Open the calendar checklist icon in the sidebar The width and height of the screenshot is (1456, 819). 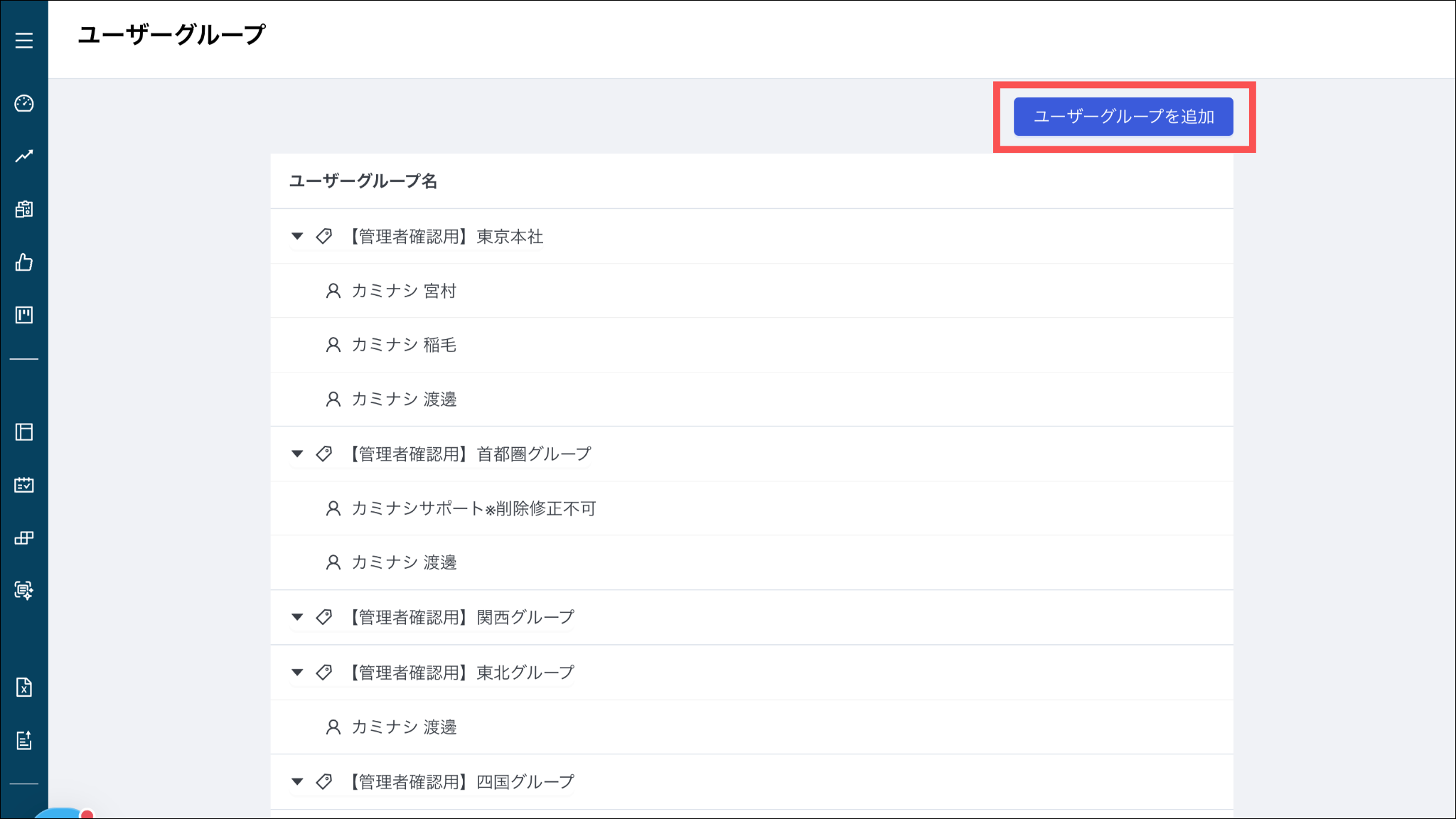point(24,485)
